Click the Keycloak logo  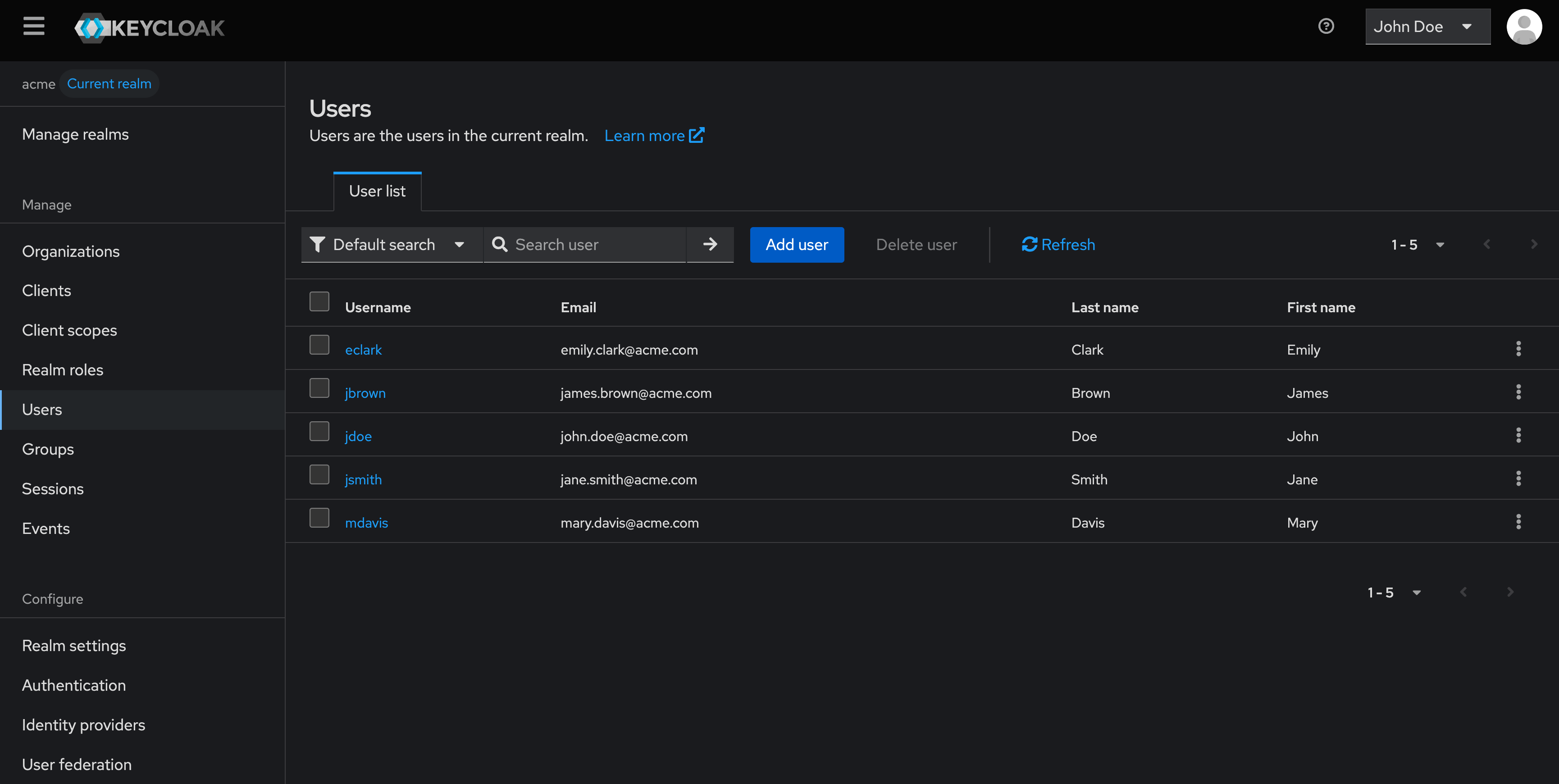(x=149, y=27)
